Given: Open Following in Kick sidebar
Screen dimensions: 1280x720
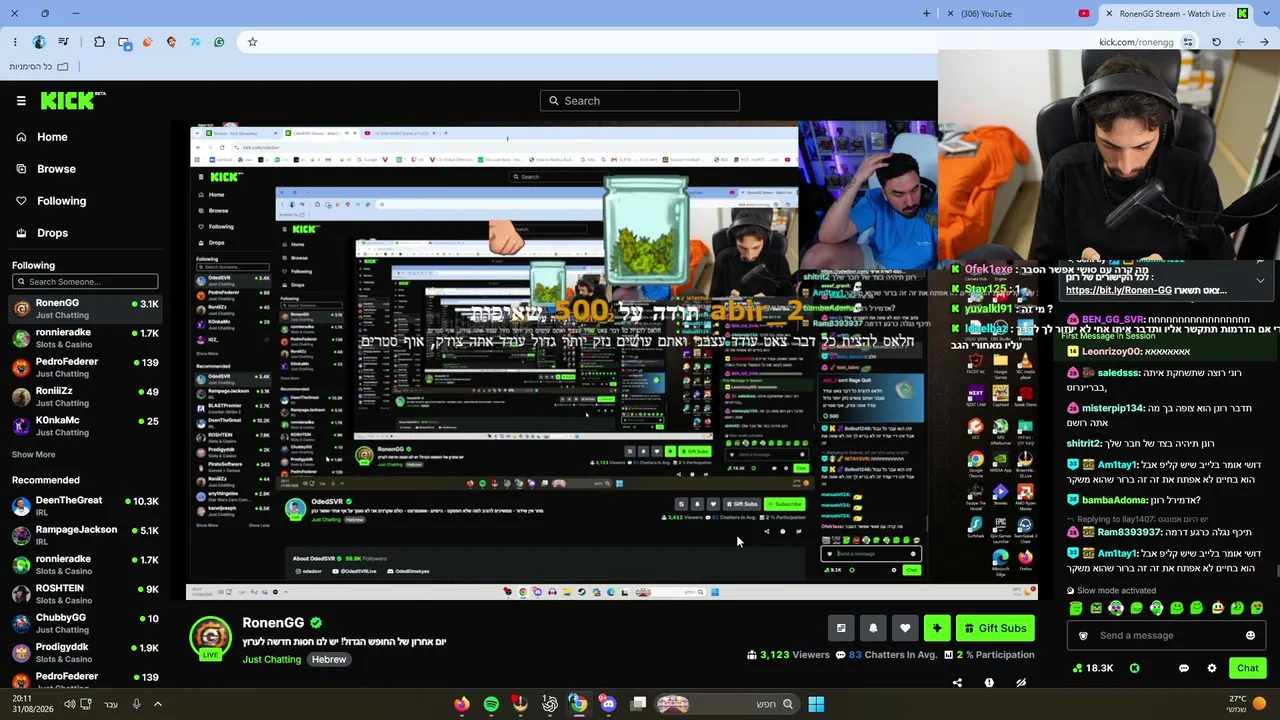Looking at the screenshot, I should (61, 201).
